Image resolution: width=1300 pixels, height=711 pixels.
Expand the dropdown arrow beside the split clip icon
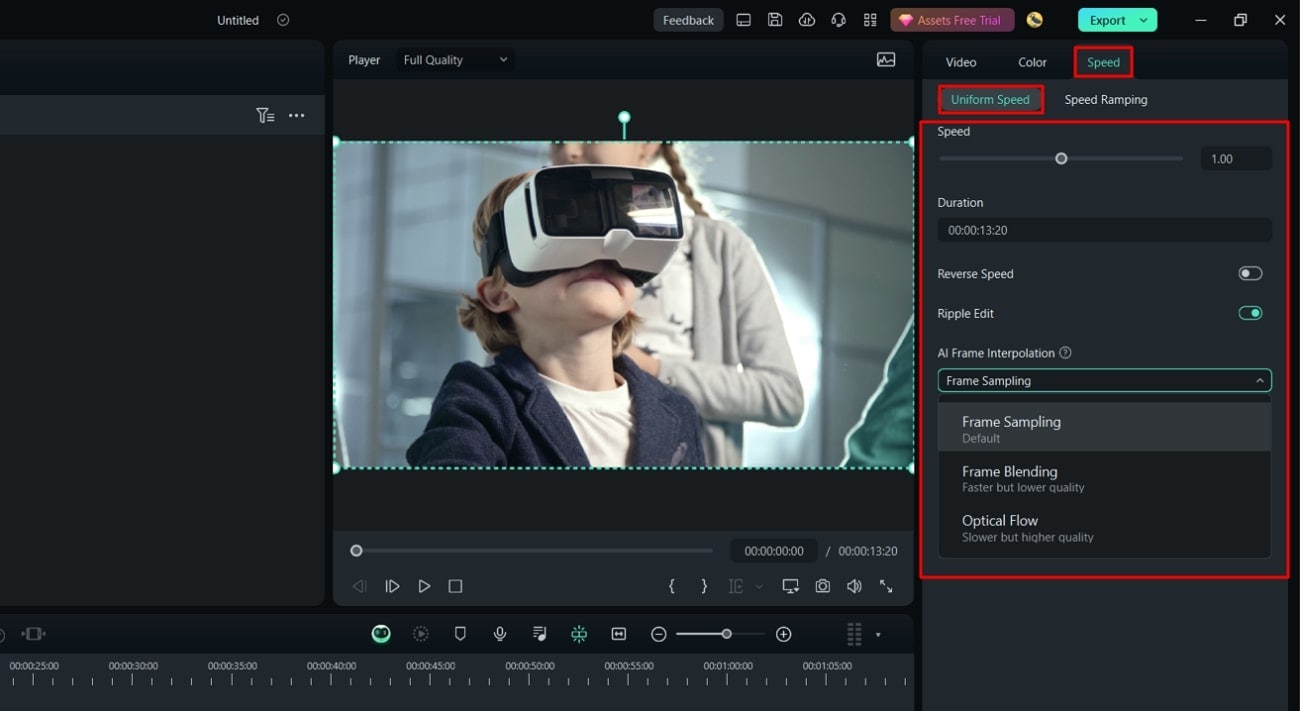pyautogui.click(x=759, y=587)
